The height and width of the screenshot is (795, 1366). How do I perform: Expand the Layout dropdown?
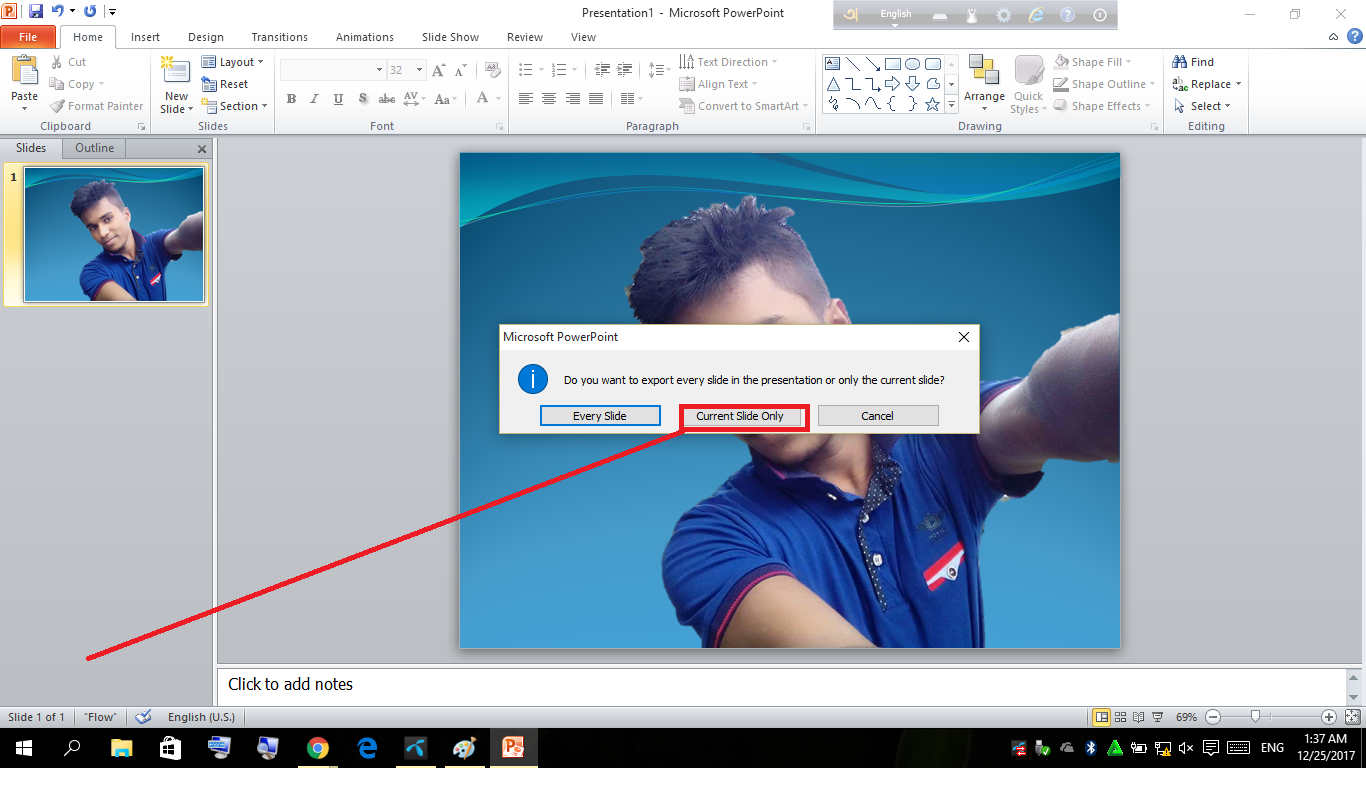(x=236, y=62)
